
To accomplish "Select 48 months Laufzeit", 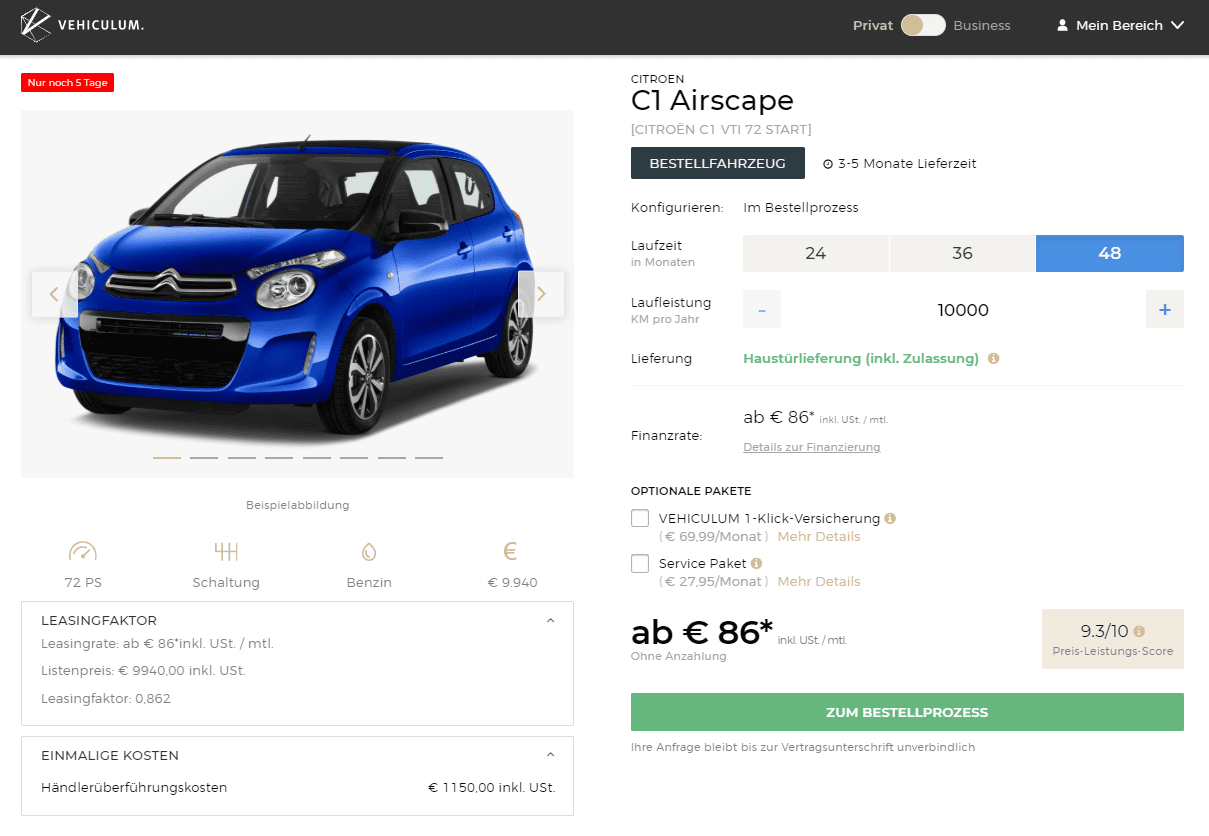I will [1110, 253].
